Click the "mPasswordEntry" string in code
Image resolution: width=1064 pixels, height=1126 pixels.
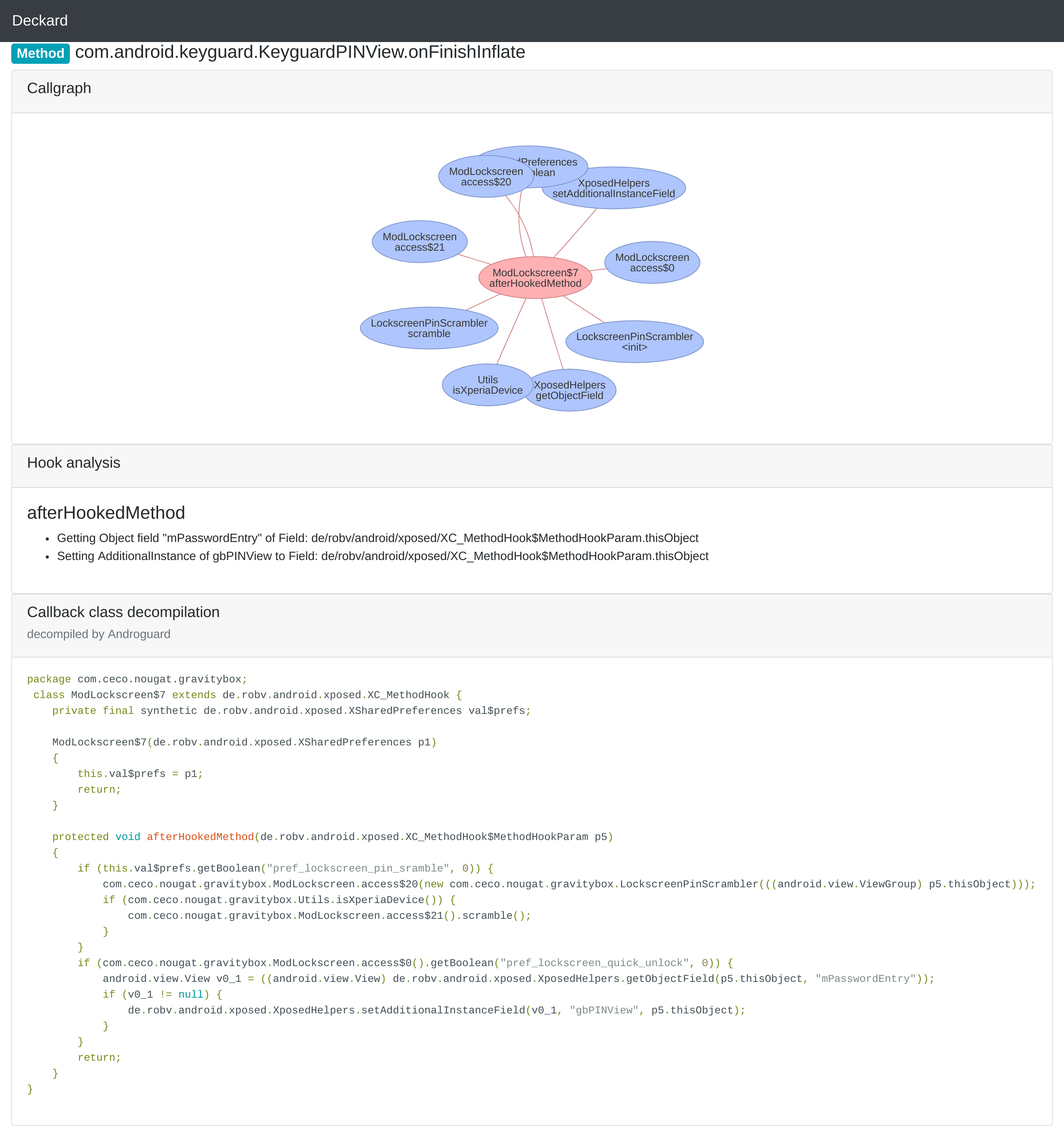[x=865, y=978]
